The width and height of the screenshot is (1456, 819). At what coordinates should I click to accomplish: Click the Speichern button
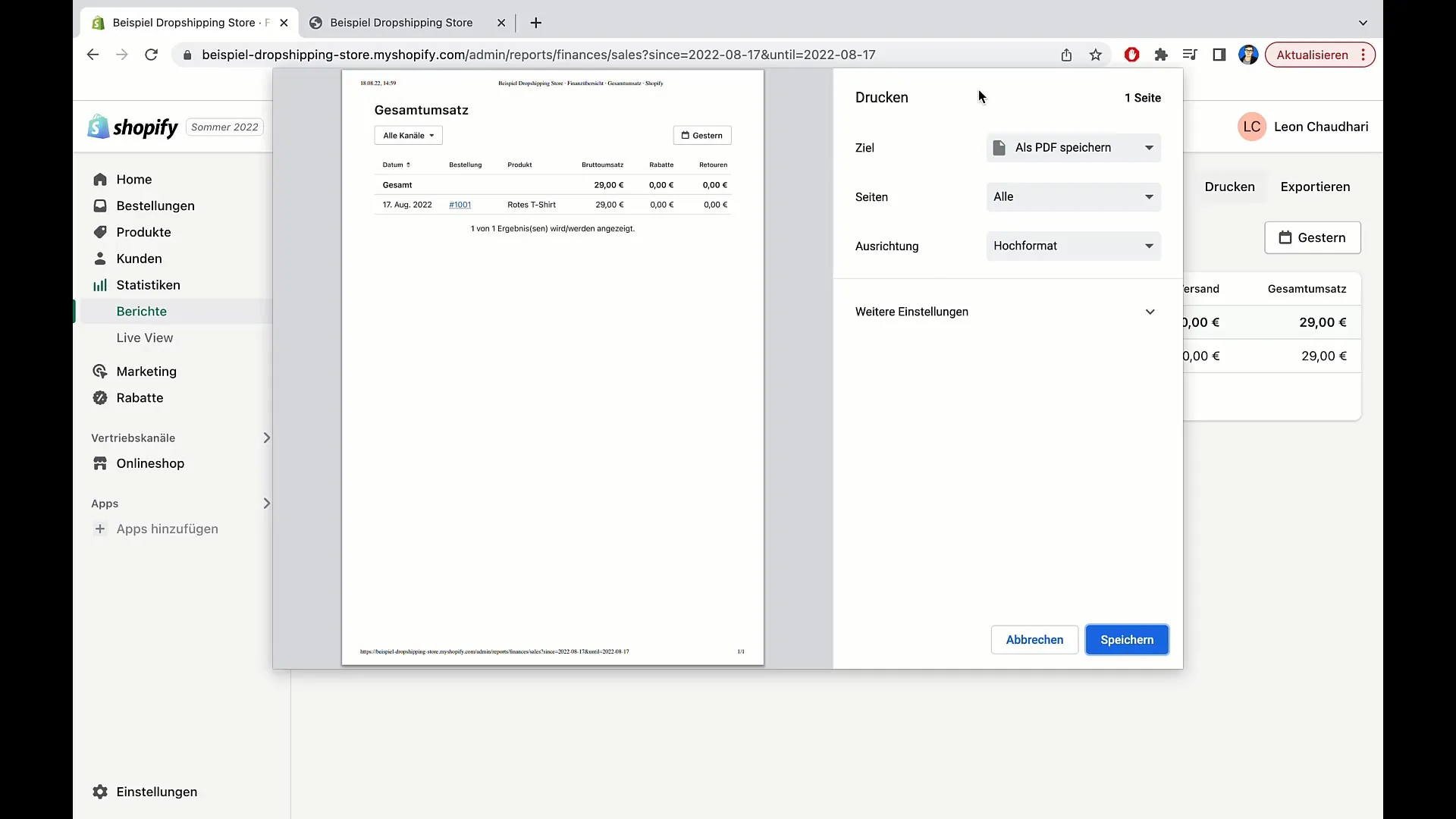pyautogui.click(x=1127, y=640)
